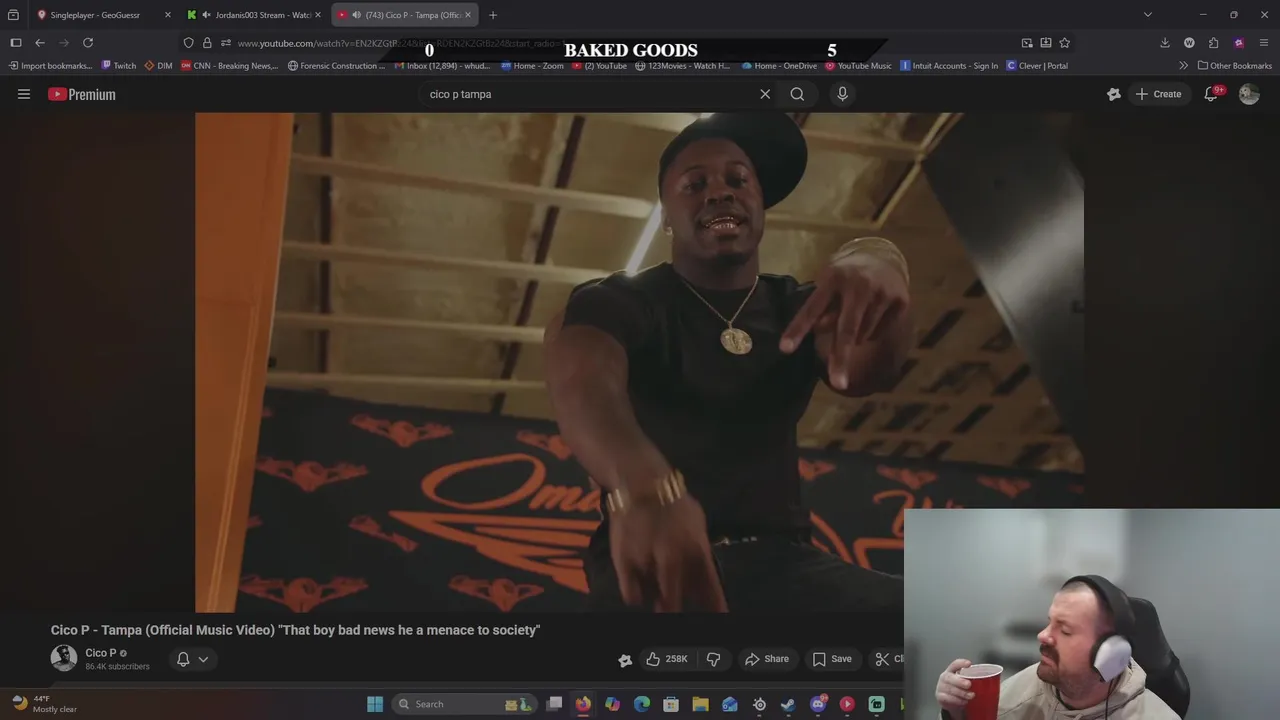Image resolution: width=1280 pixels, height=720 pixels.
Task: Open the browser application menu
Action: pos(1264,43)
